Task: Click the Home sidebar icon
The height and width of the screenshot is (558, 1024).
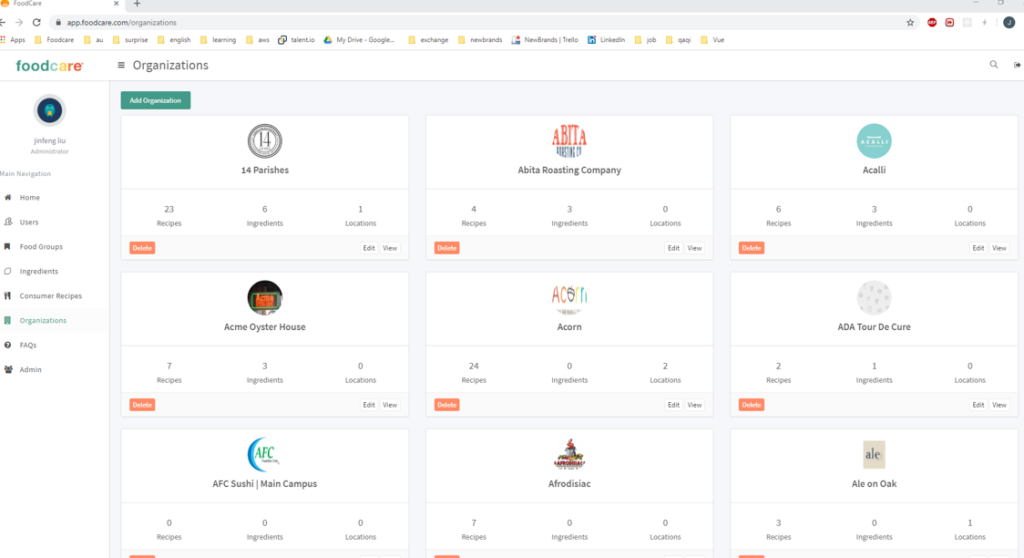Action: 8,197
